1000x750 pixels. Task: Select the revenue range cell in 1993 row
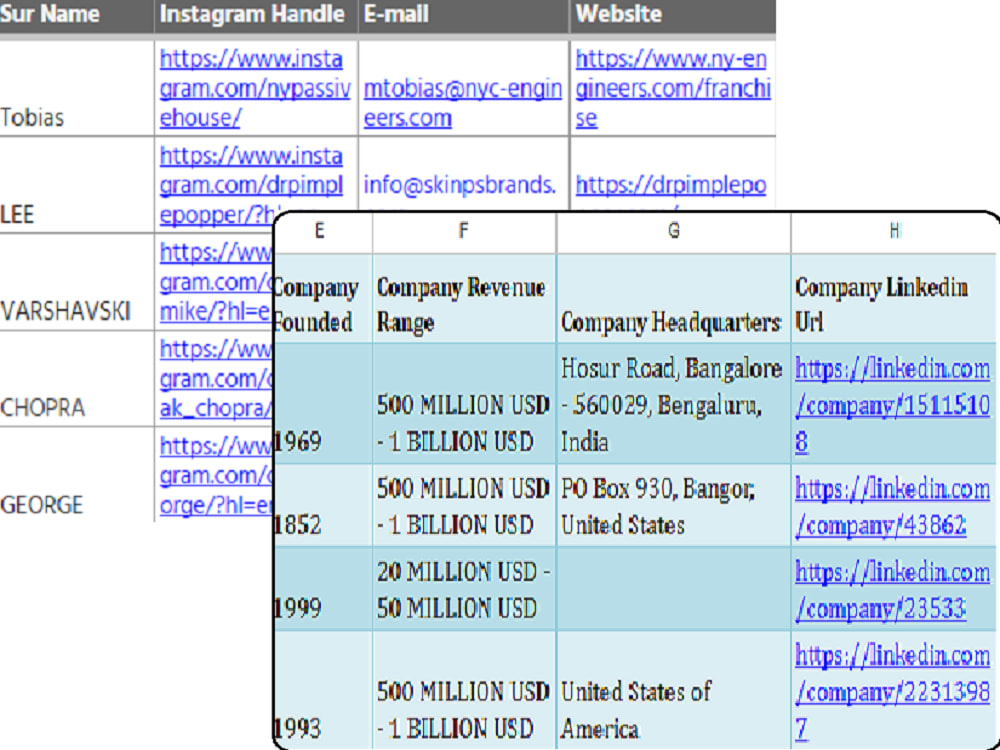coord(464,690)
